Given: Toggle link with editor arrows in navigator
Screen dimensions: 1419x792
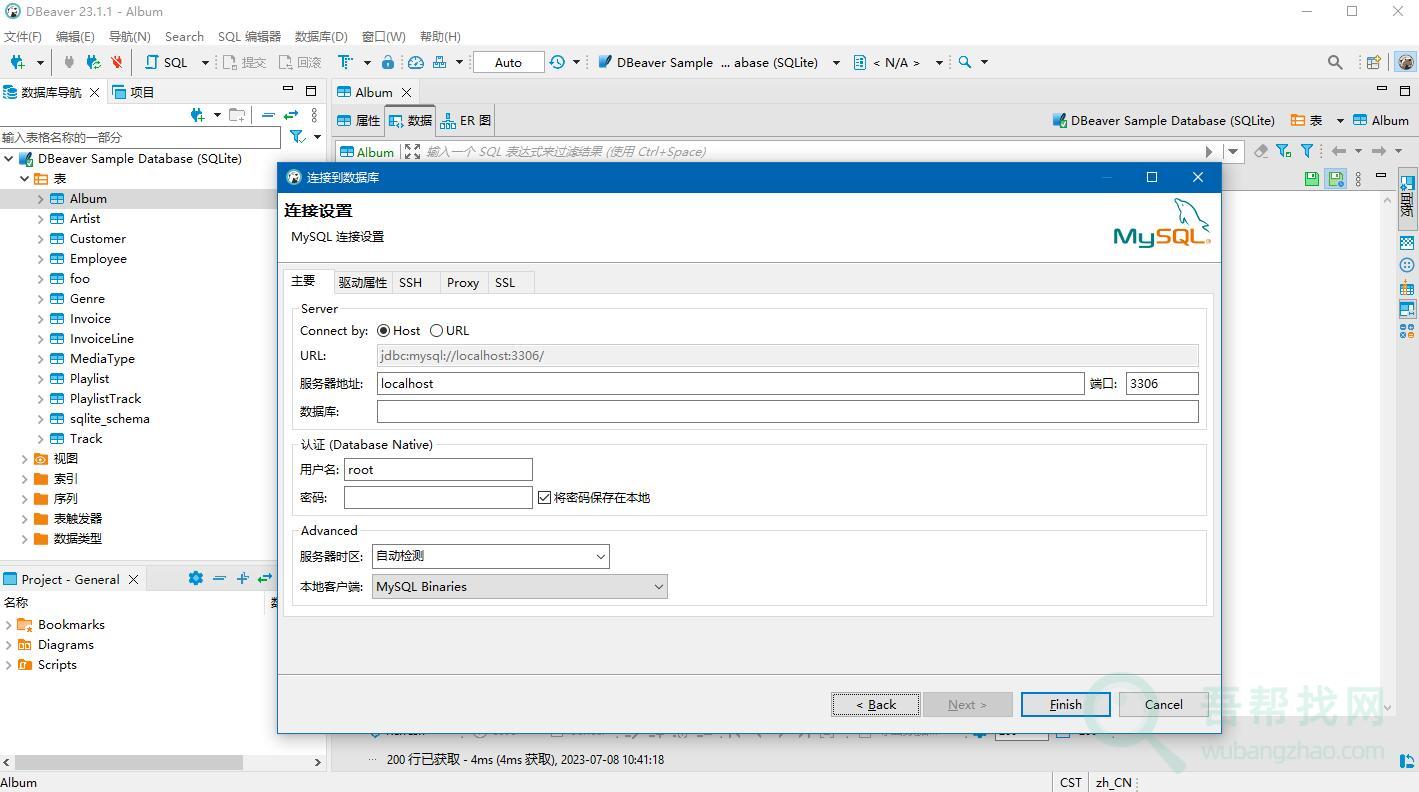Looking at the screenshot, I should tap(291, 115).
